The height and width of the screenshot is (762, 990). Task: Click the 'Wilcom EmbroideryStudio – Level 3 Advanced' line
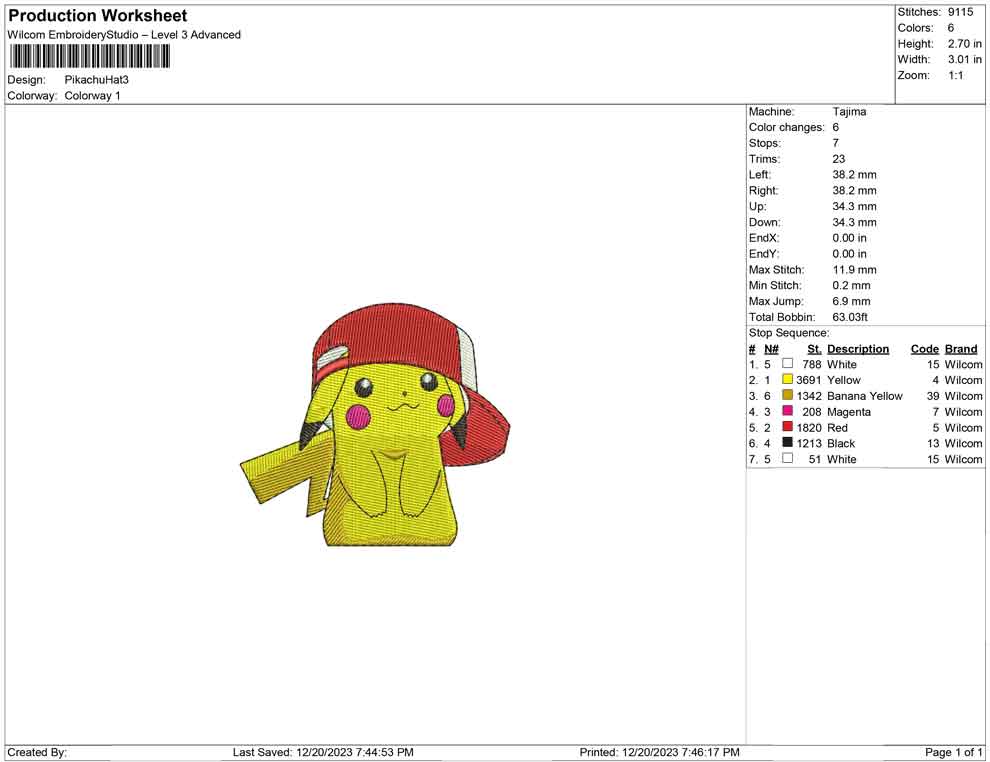coord(124,35)
